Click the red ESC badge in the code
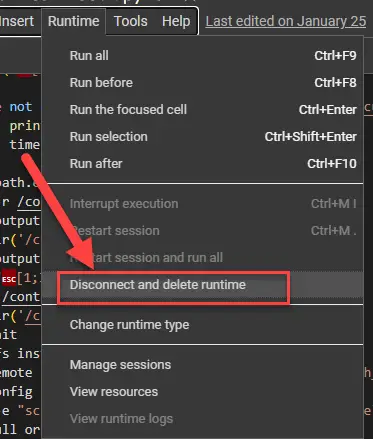373x439 pixels. tap(9, 279)
